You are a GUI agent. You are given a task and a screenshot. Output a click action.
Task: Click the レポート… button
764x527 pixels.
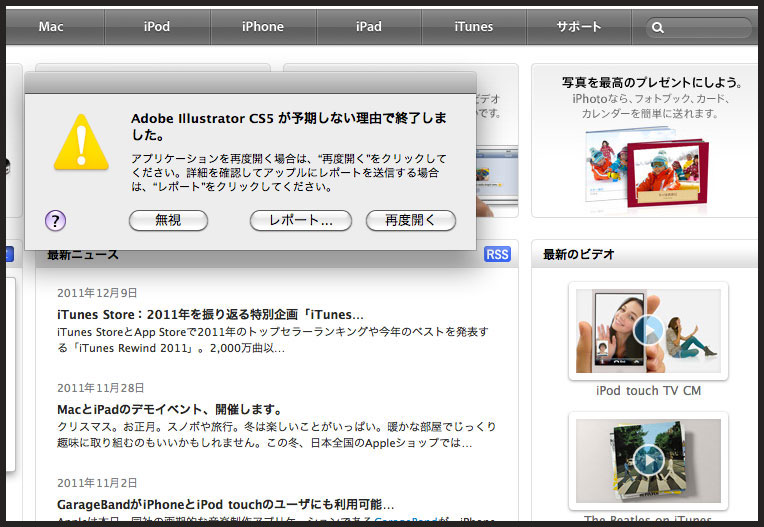[x=301, y=221]
